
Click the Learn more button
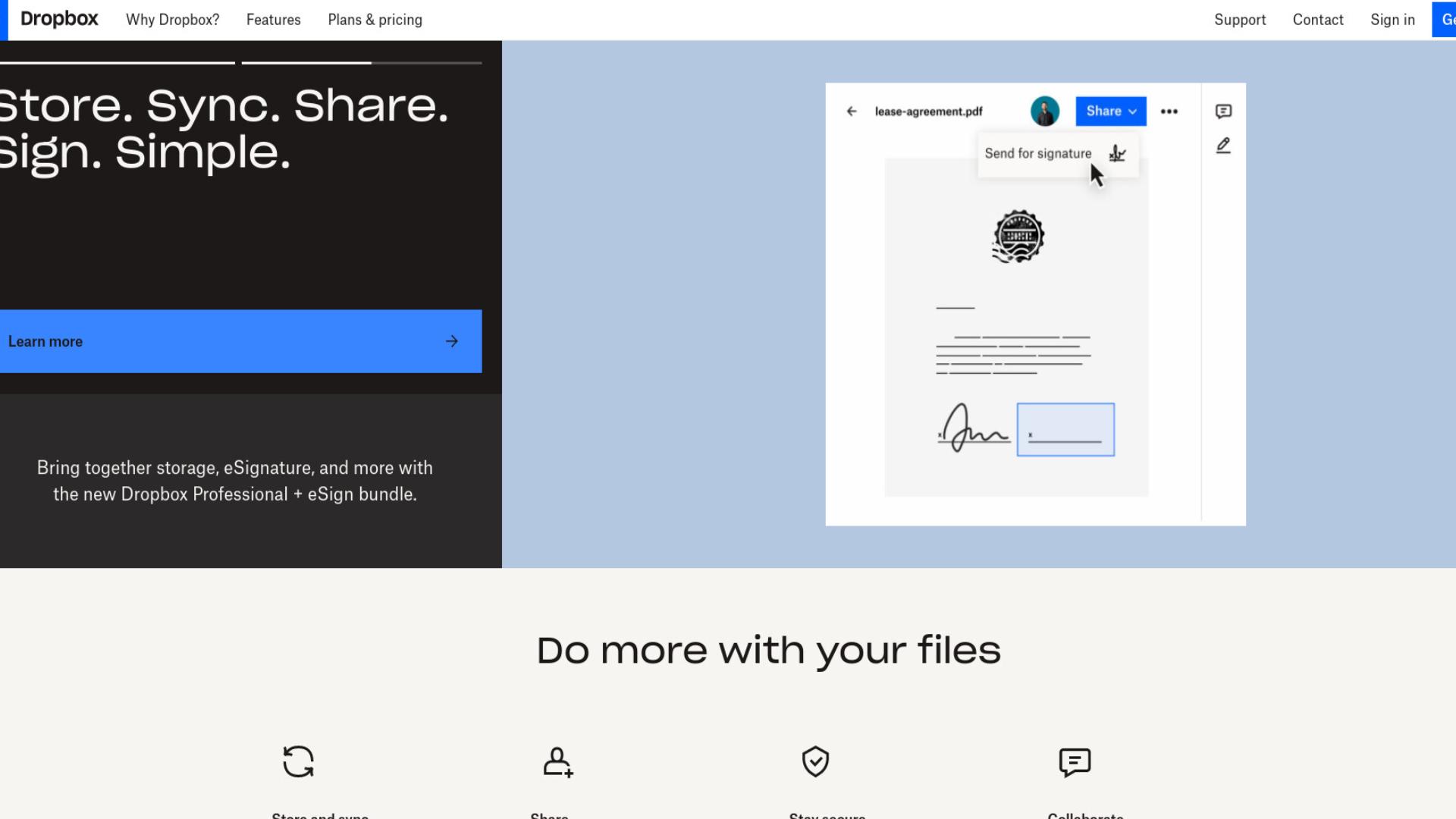point(240,341)
